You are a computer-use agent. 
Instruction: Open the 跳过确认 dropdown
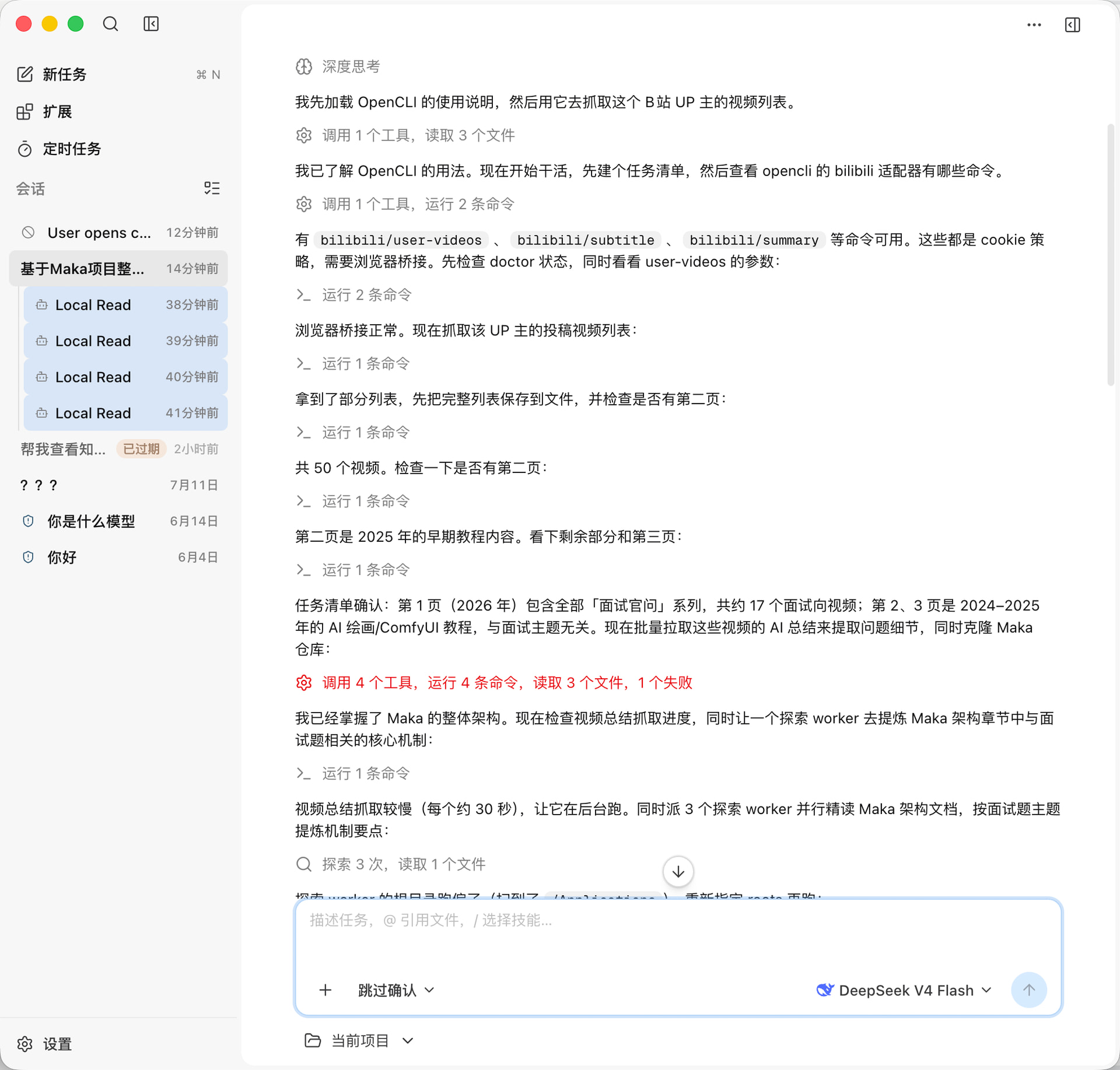[x=396, y=990]
